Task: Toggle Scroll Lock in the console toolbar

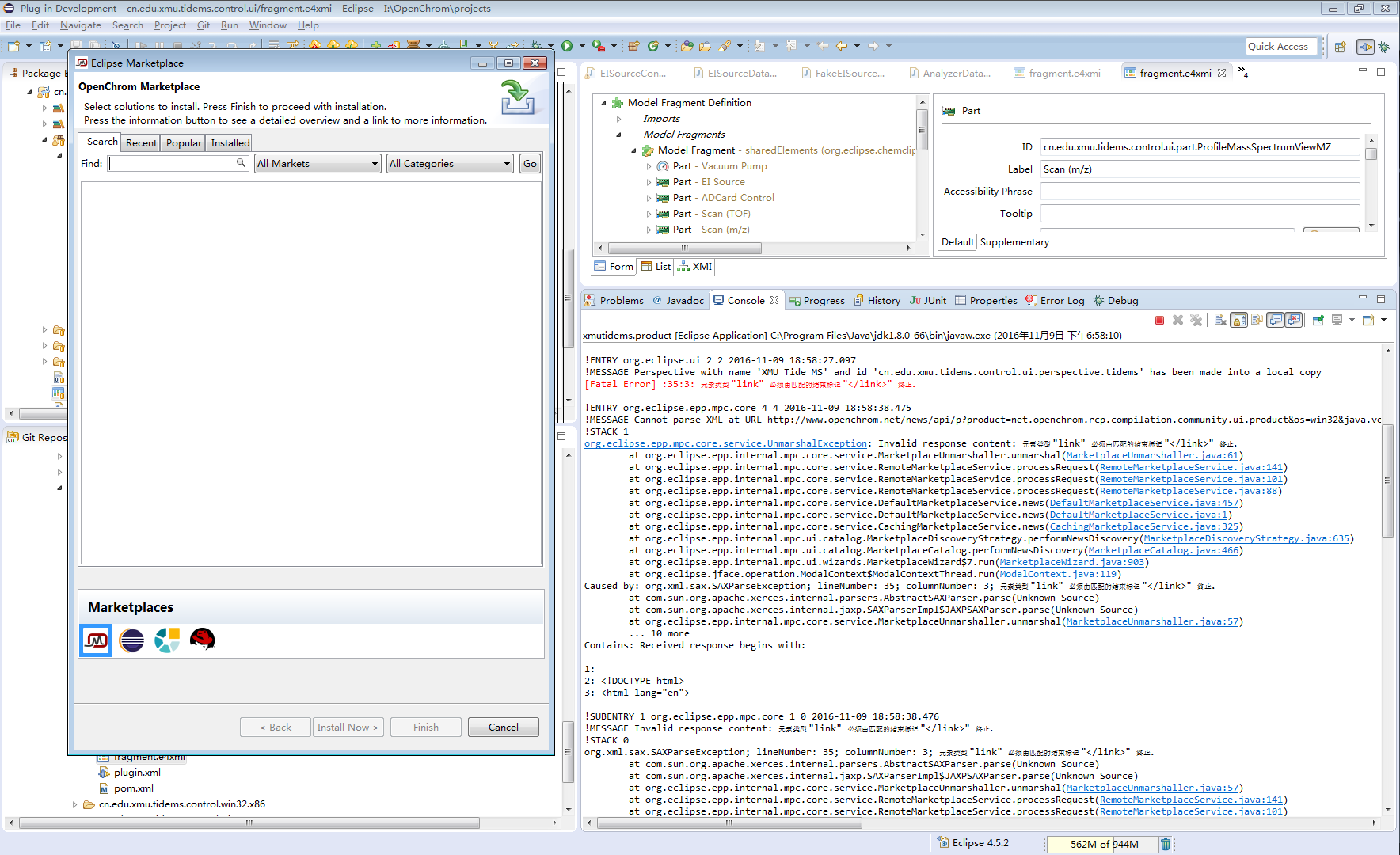Action: [1239, 320]
